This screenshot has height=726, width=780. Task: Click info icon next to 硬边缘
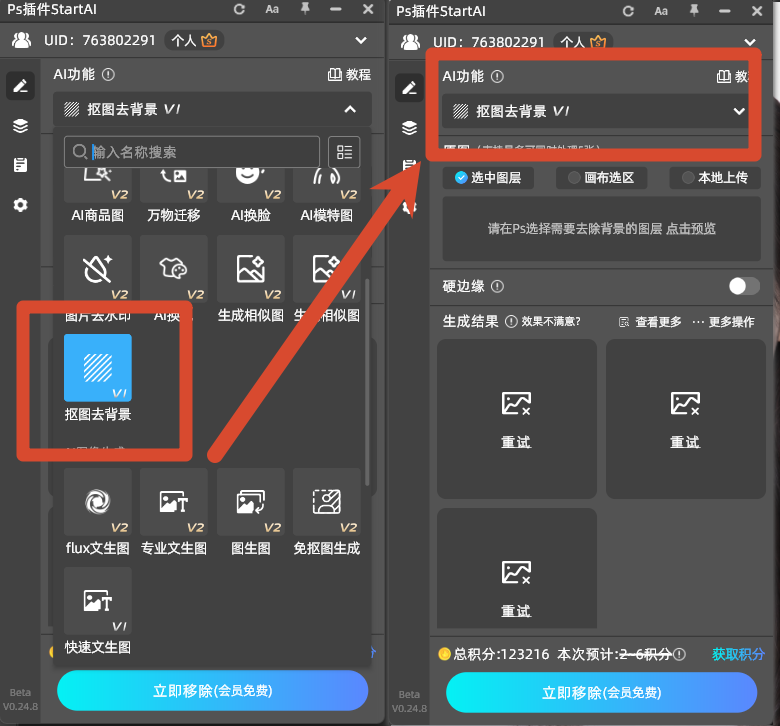497,286
